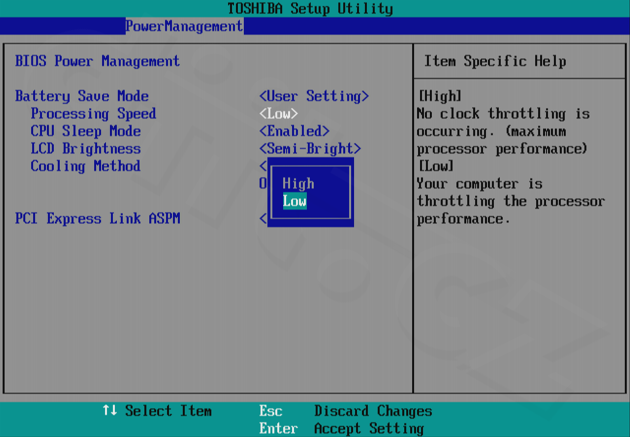This screenshot has width=630, height=437.
Task: Click the Item Specific Help header
Action: pos(495,61)
